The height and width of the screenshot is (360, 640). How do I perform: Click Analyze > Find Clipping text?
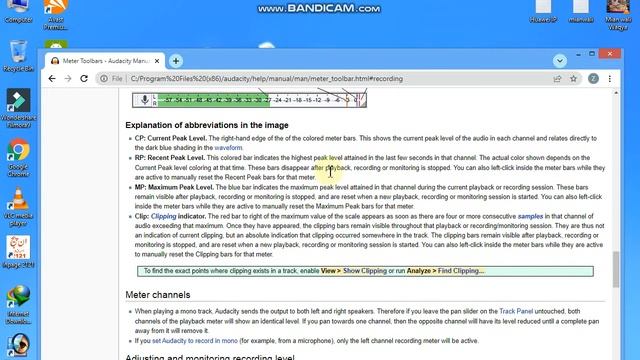pyautogui.click(x=445, y=271)
